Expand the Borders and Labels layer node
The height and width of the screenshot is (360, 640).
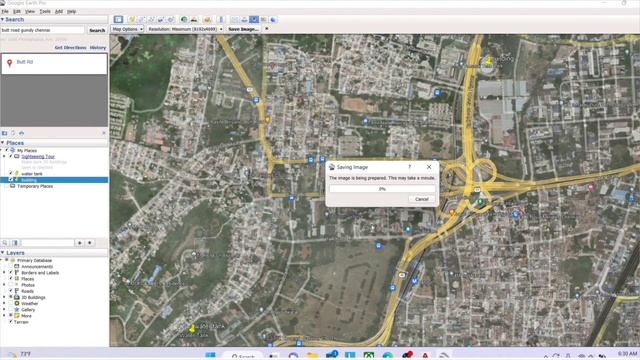[4, 272]
